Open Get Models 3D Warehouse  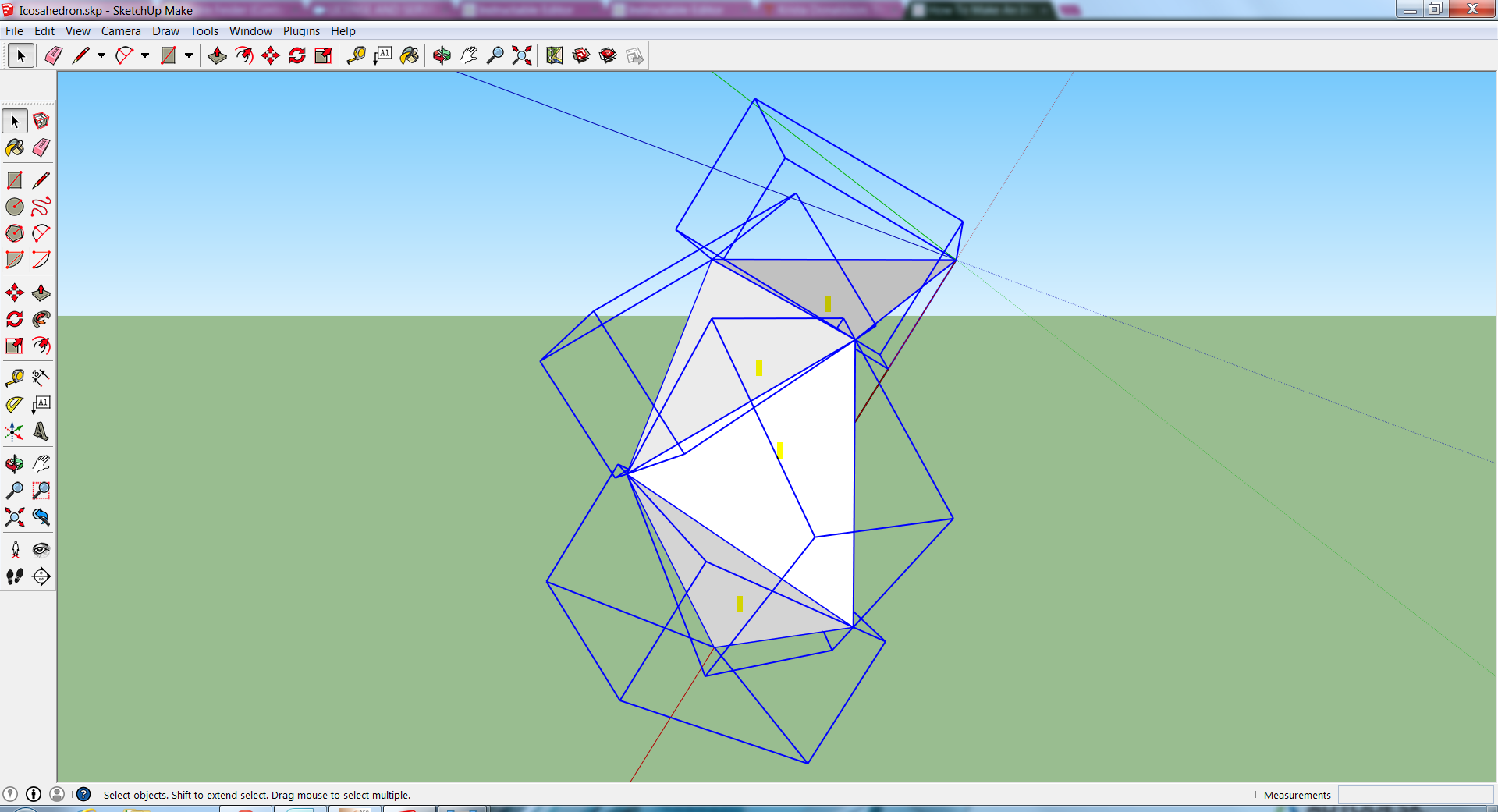pyautogui.click(x=581, y=55)
